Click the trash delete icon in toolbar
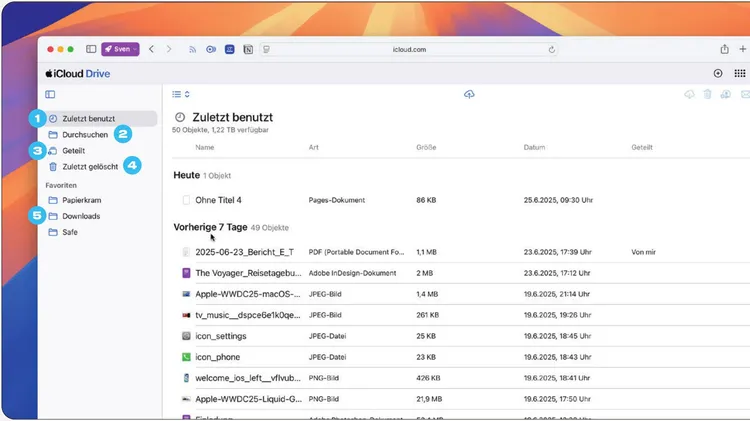 coord(707,94)
